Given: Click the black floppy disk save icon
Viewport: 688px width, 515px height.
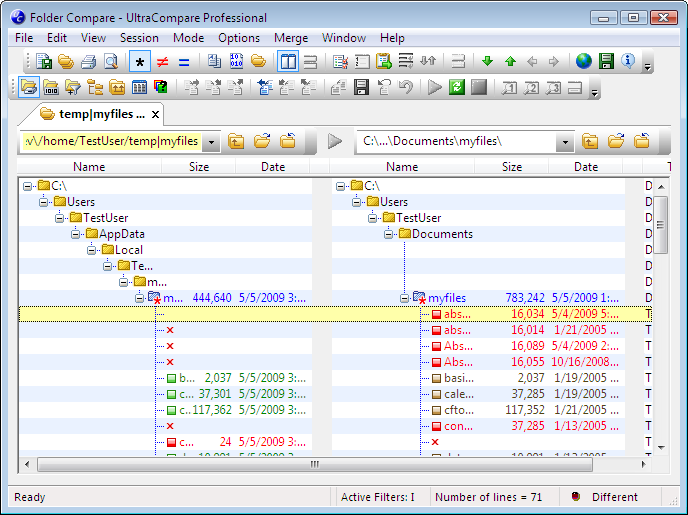Looking at the screenshot, I should pos(361,87).
